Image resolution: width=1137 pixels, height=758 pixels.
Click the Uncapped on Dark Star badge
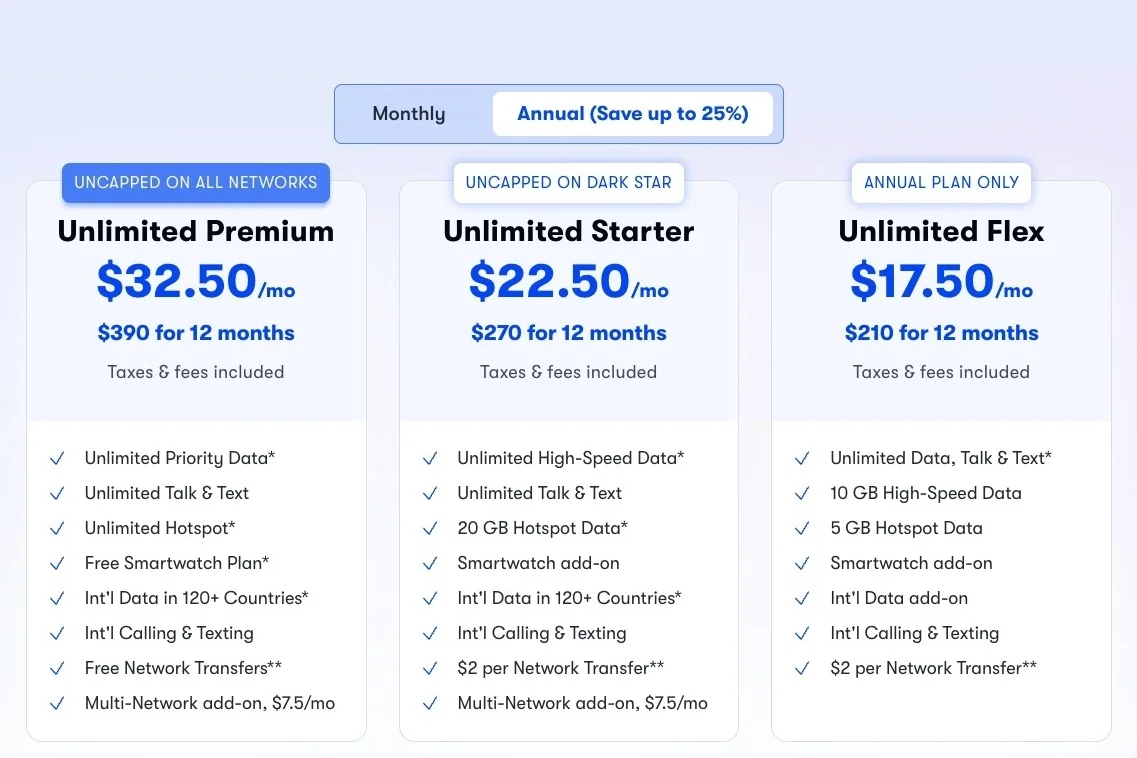click(x=568, y=183)
